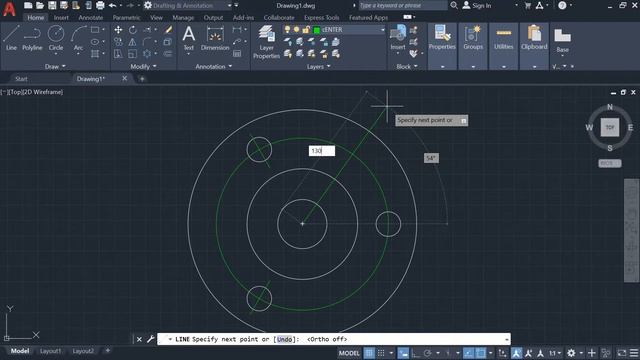Open annotation scale 1:1 dropdown
The width and height of the screenshot is (640, 360).
coord(555,353)
